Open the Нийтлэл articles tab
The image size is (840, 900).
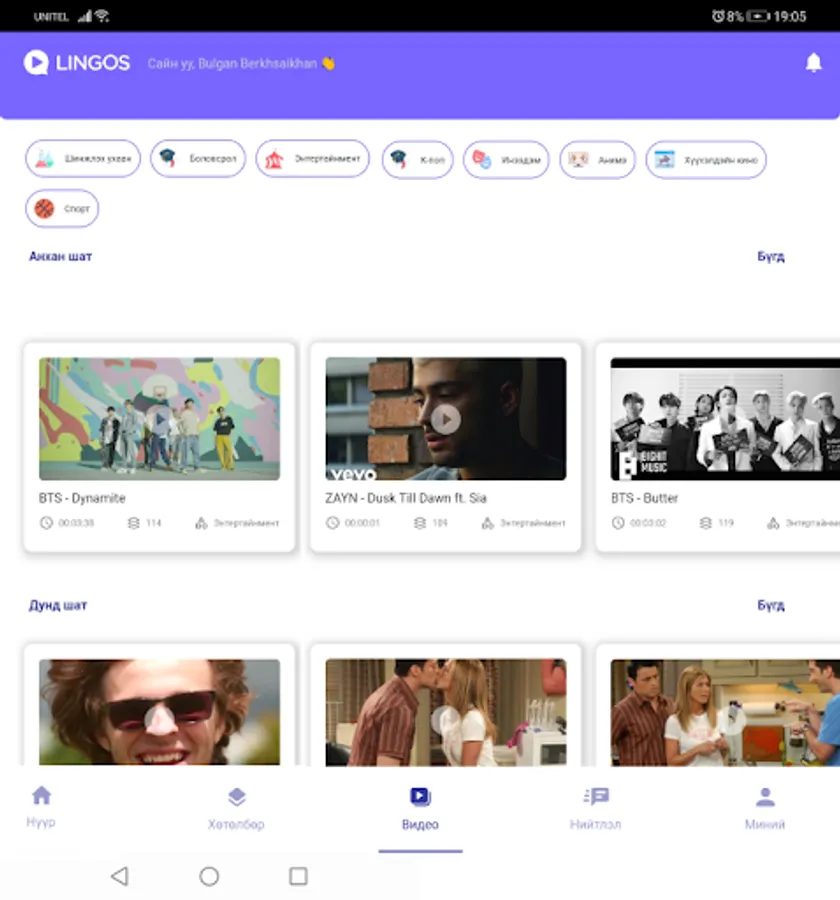pyautogui.click(x=595, y=808)
